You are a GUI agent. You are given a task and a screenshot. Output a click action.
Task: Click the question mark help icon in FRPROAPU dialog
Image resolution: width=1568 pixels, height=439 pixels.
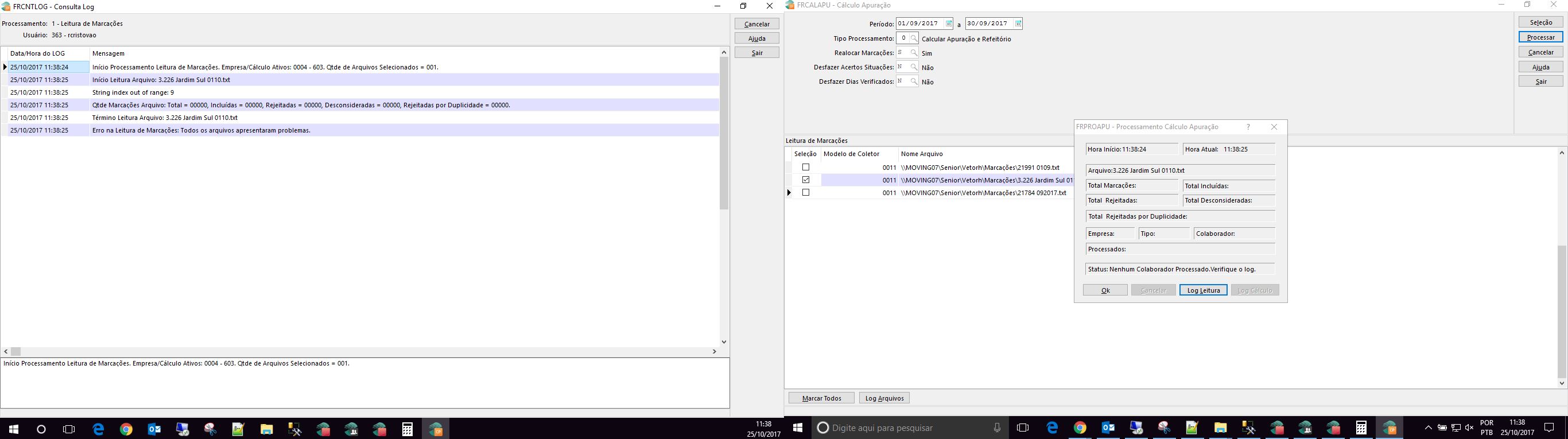[x=1248, y=127]
